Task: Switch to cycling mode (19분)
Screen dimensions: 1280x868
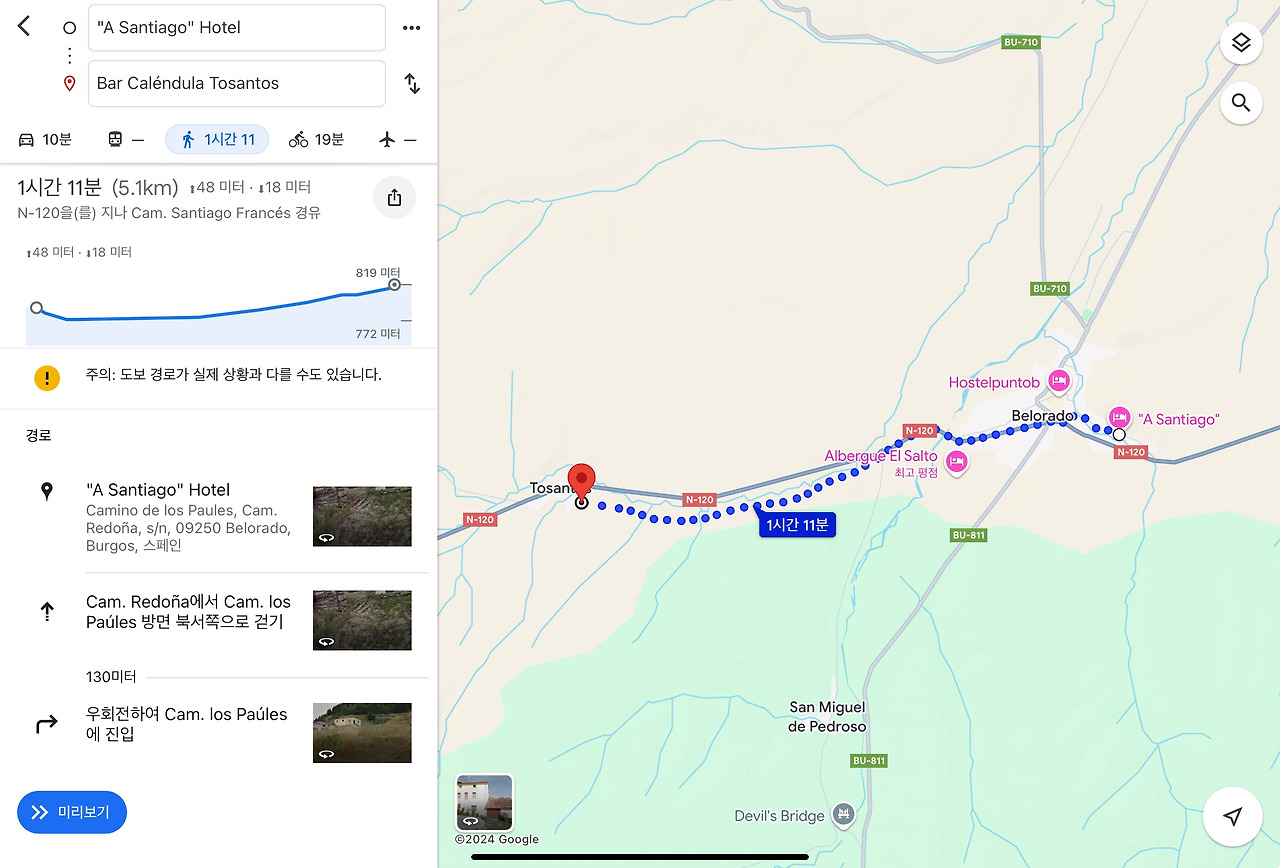Action: 316,140
